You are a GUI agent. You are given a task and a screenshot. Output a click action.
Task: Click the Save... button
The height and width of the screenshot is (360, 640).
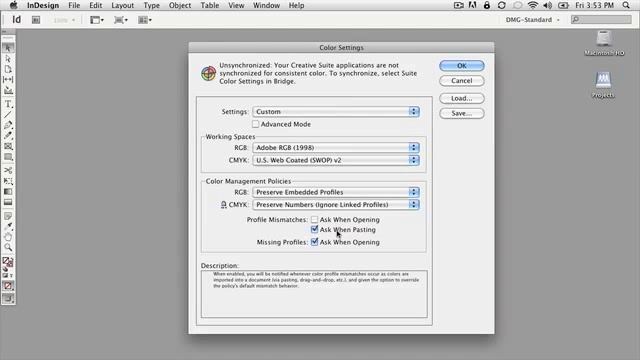pos(462,113)
